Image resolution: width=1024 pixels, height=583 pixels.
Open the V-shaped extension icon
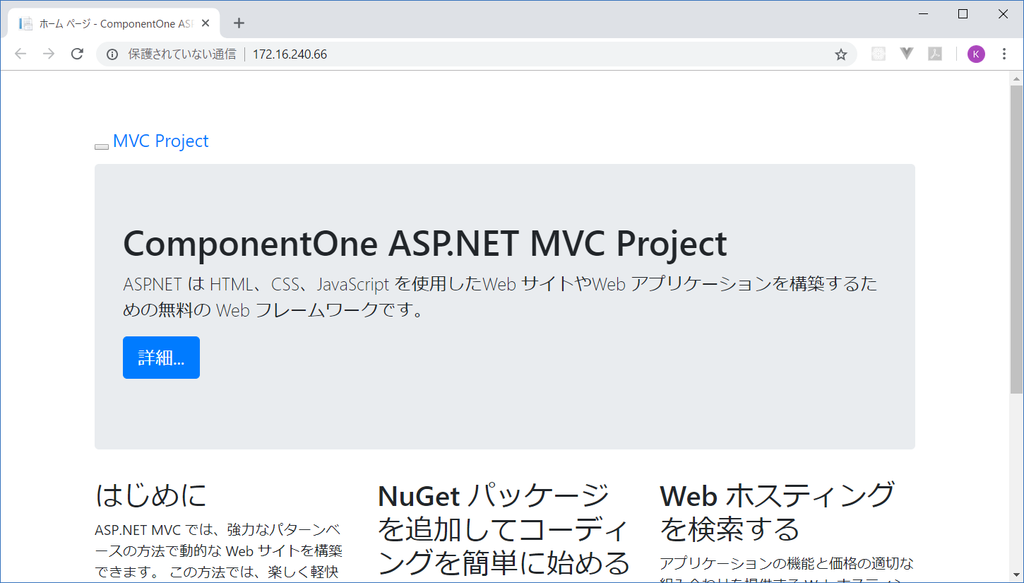click(906, 54)
